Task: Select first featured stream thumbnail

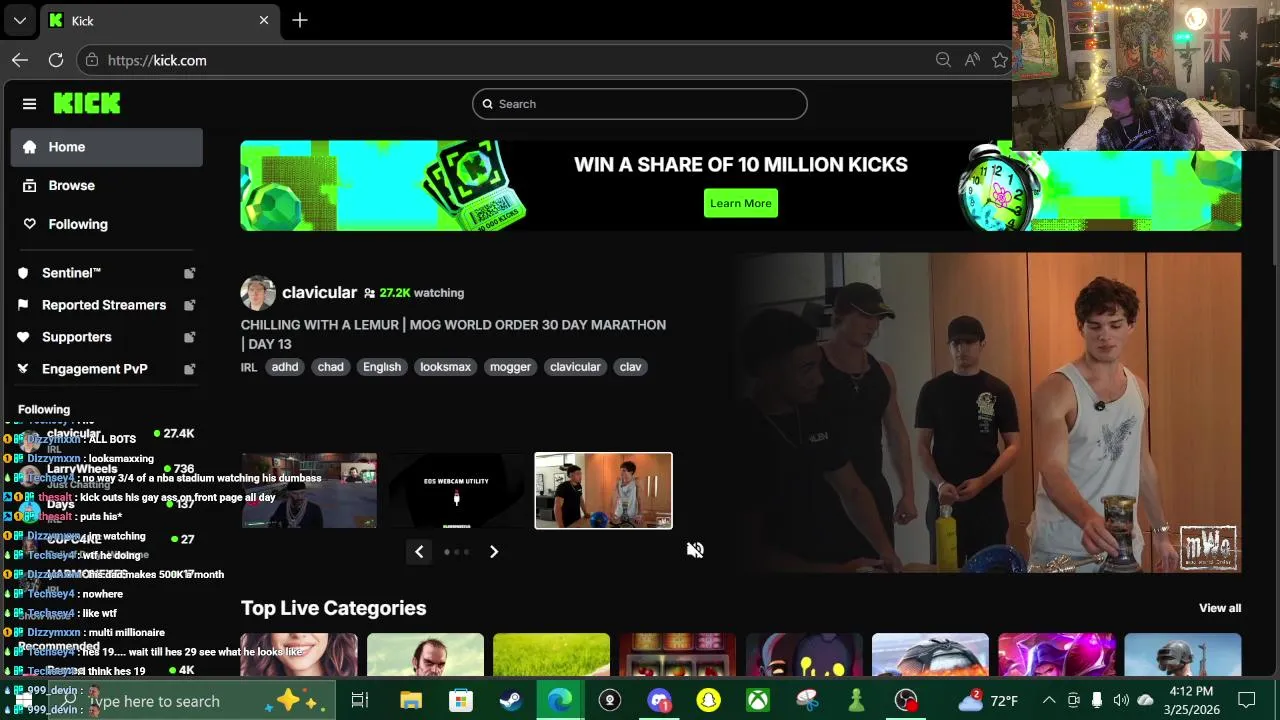Action: pyautogui.click(x=309, y=491)
